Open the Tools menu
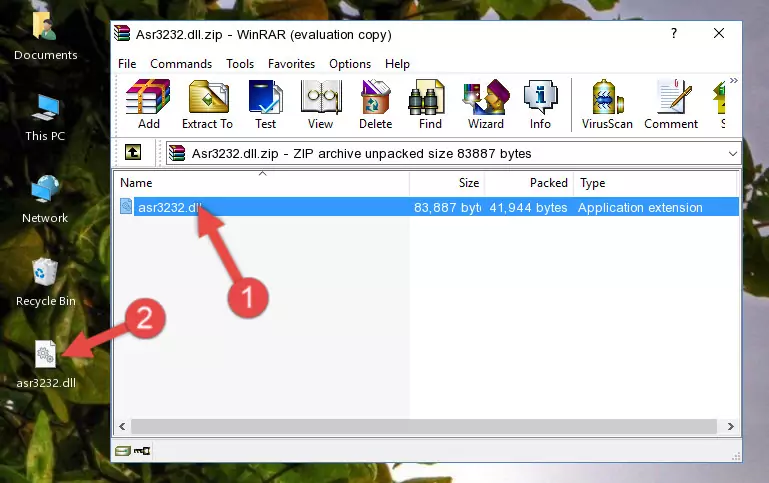This screenshot has width=769, height=483. point(240,64)
